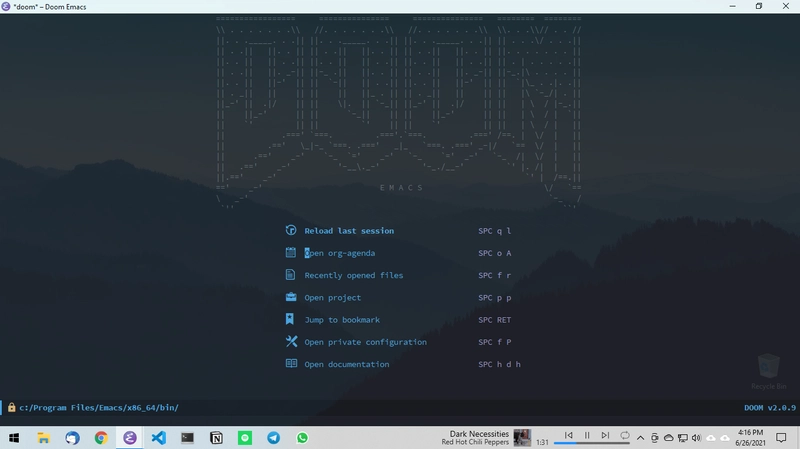Click the SPC f r keybinding text
This screenshot has height=449, width=800.
[x=494, y=275]
